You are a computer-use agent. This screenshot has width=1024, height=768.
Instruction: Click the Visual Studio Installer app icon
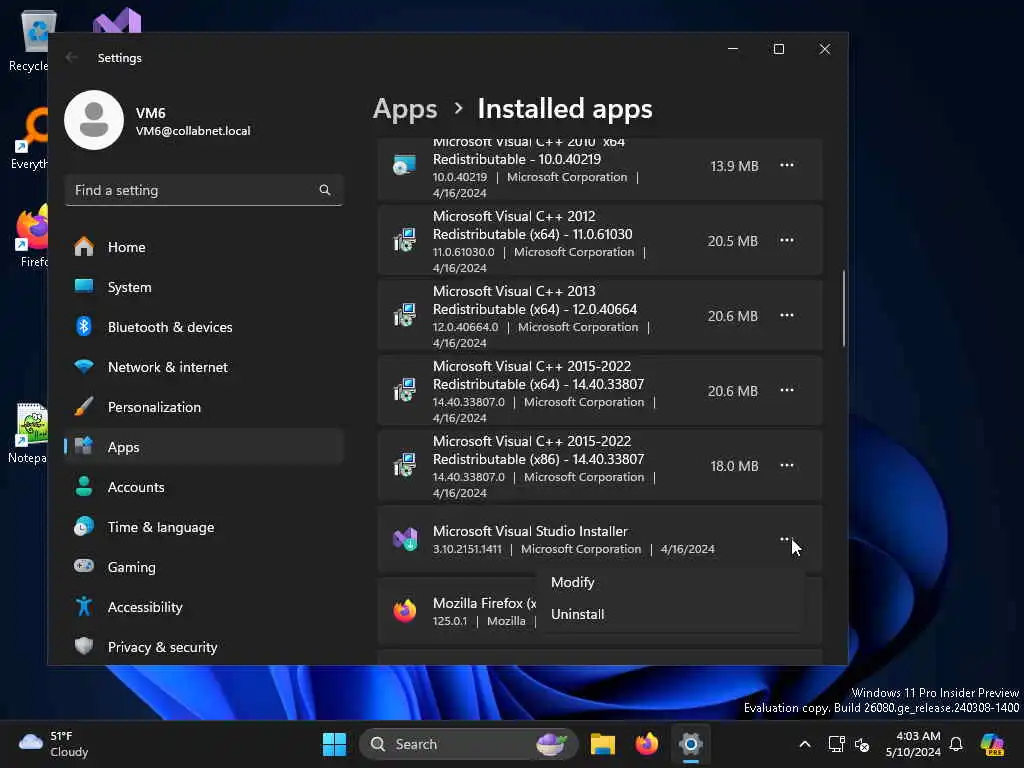click(405, 539)
